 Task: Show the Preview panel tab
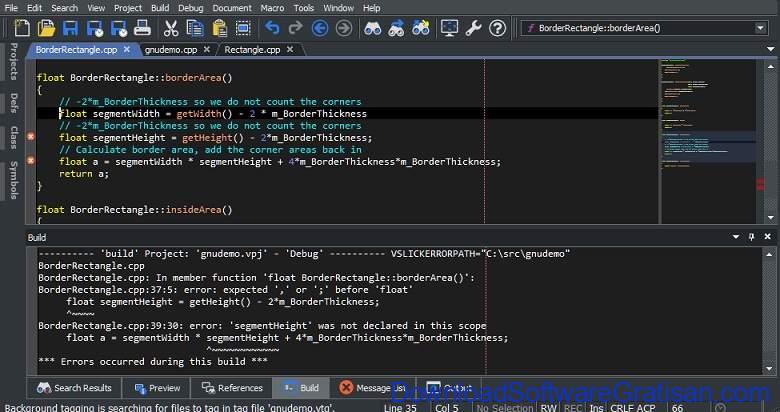point(158,388)
